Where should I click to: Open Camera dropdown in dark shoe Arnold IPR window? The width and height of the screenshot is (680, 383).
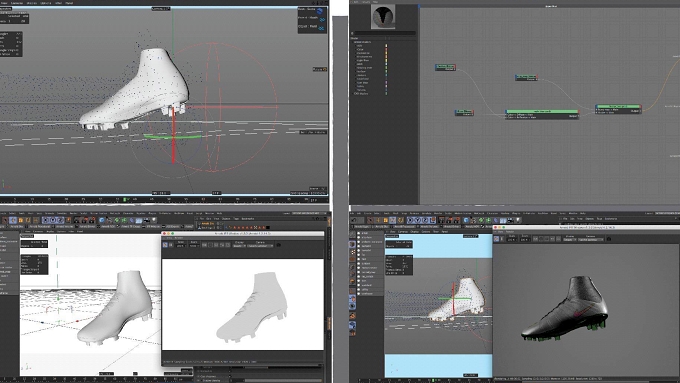[x=591, y=240]
